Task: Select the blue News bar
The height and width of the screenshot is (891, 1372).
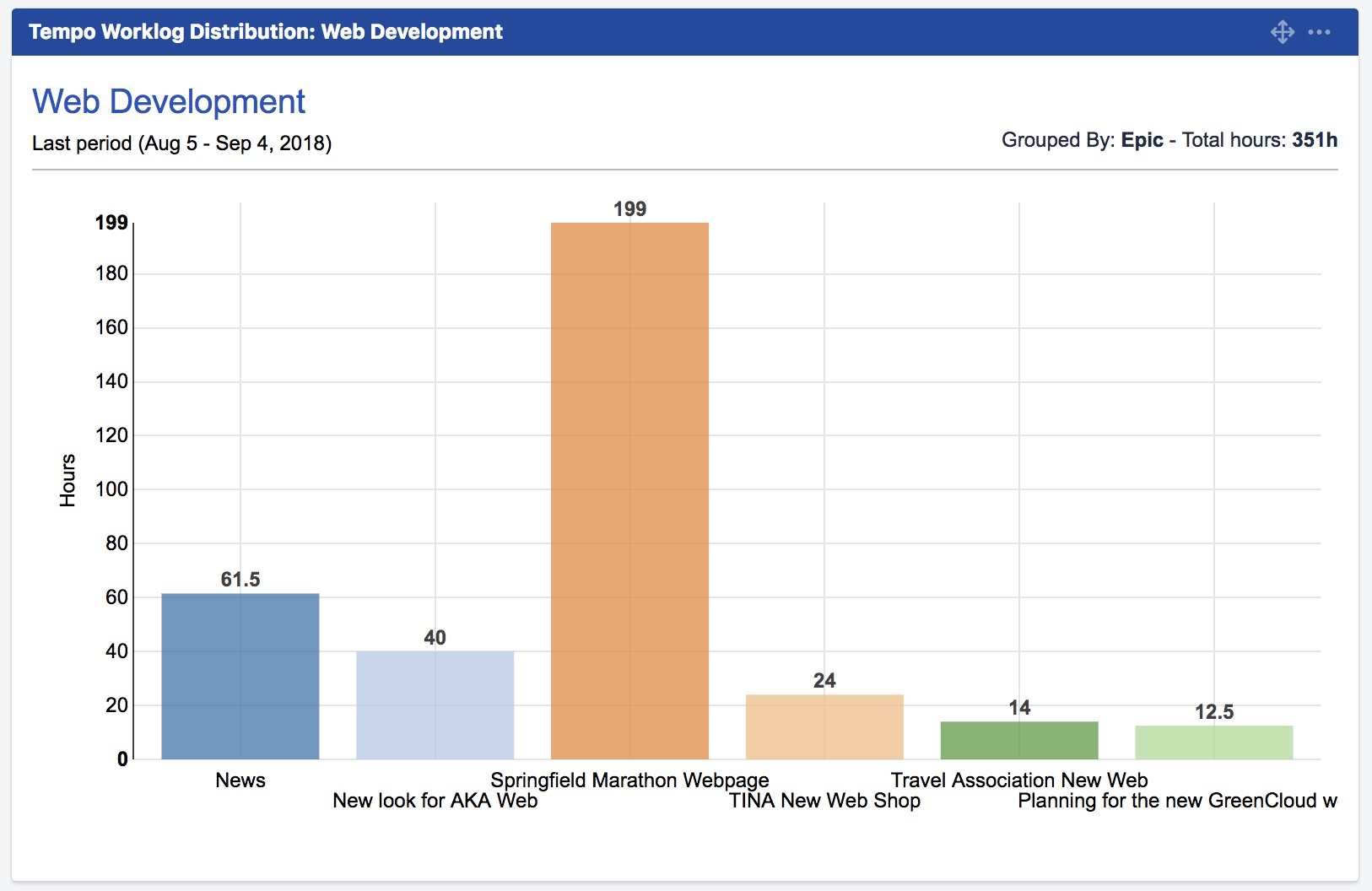Action: click(x=240, y=676)
